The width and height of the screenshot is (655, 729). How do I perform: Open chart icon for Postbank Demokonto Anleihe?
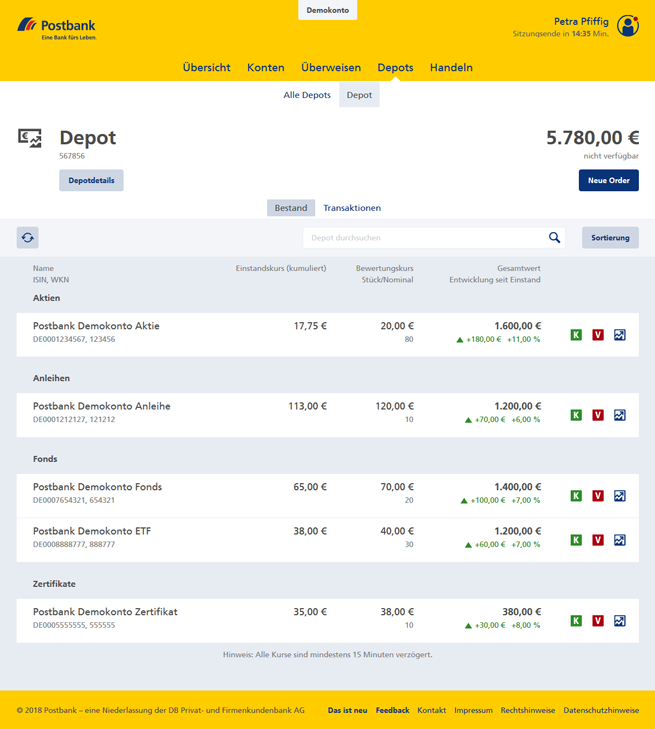pyautogui.click(x=620, y=415)
